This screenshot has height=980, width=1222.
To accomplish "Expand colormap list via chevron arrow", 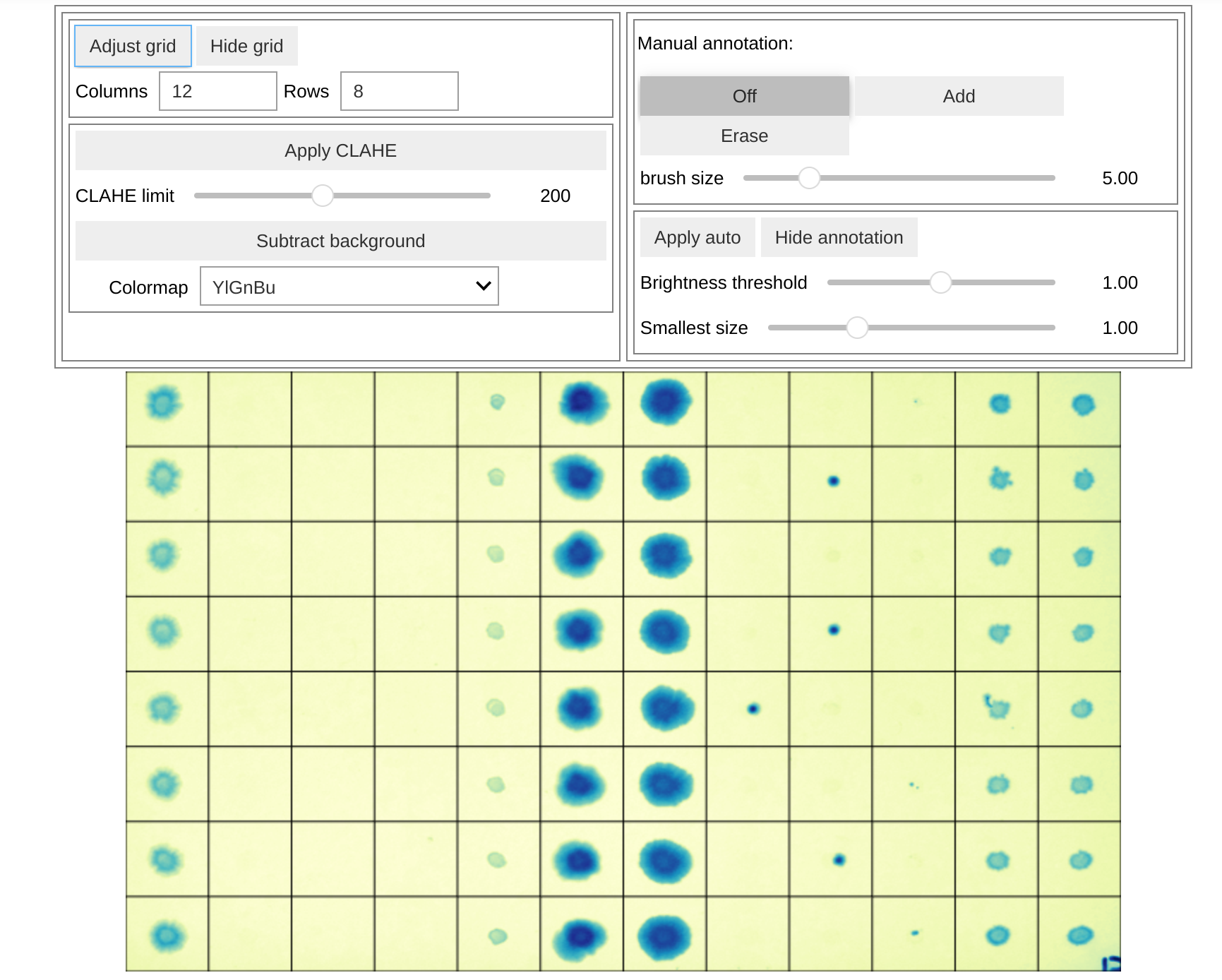I will point(483,287).
